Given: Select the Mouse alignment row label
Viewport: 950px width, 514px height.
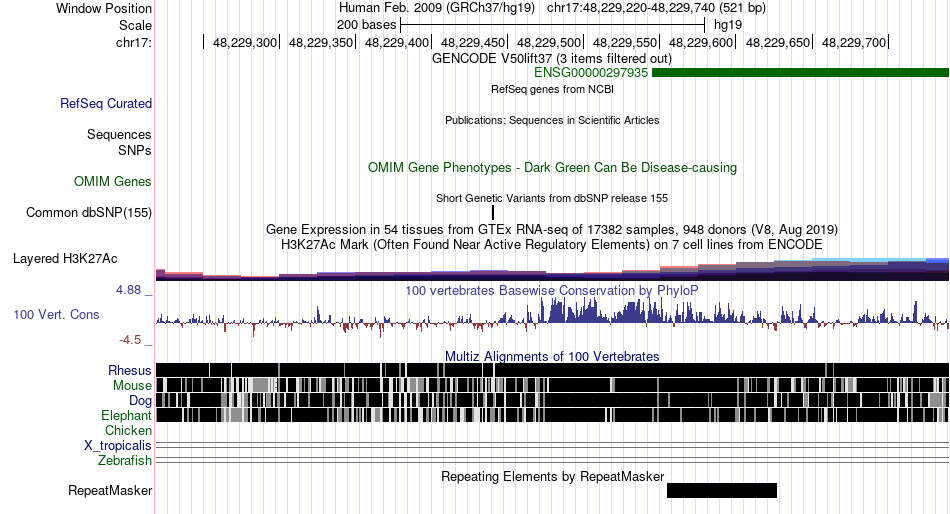Looking at the screenshot, I should (x=132, y=386).
